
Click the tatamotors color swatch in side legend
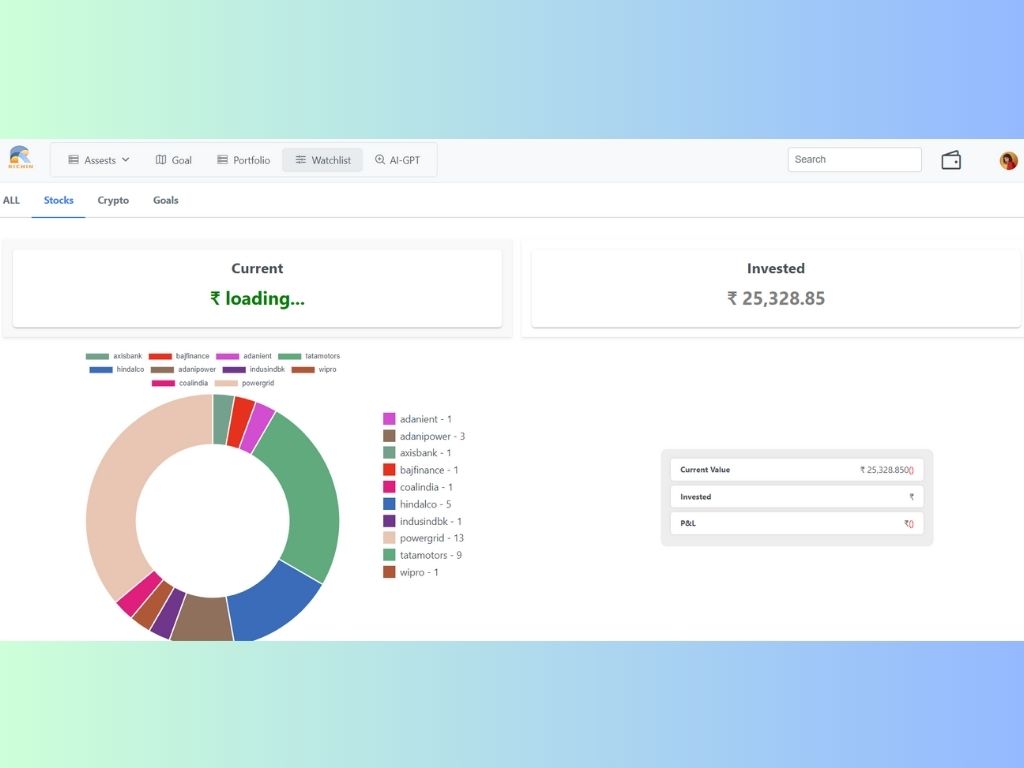(x=389, y=555)
